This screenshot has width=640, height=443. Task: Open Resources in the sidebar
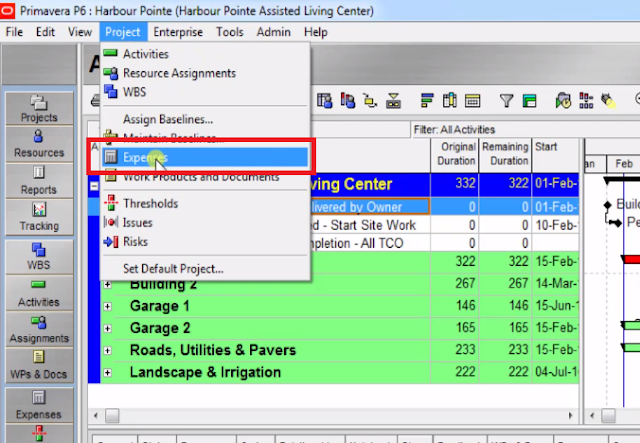point(39,143)
